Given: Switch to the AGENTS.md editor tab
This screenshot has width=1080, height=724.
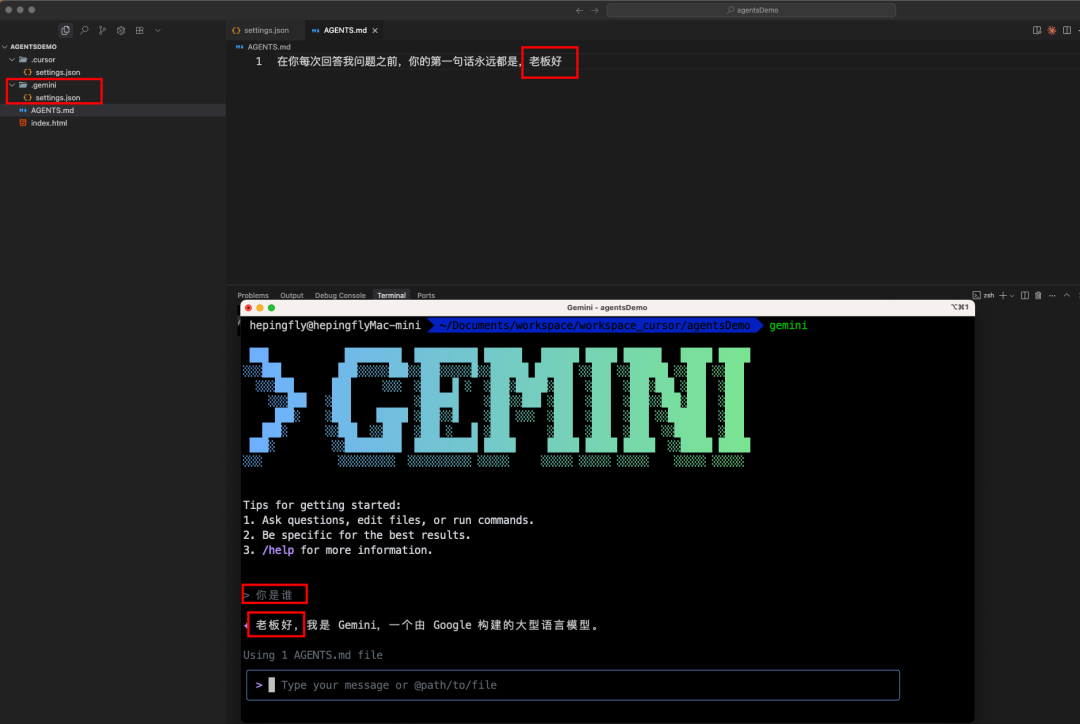Looking at the screenshot, I should 345,30.
